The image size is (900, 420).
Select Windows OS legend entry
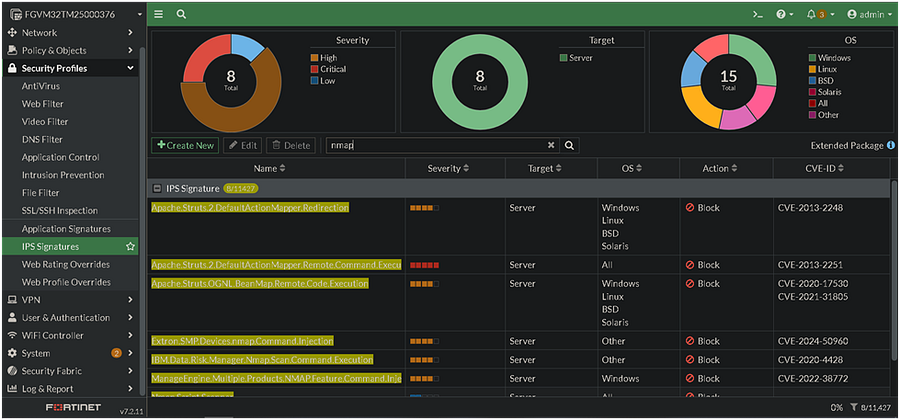point(829,58)
